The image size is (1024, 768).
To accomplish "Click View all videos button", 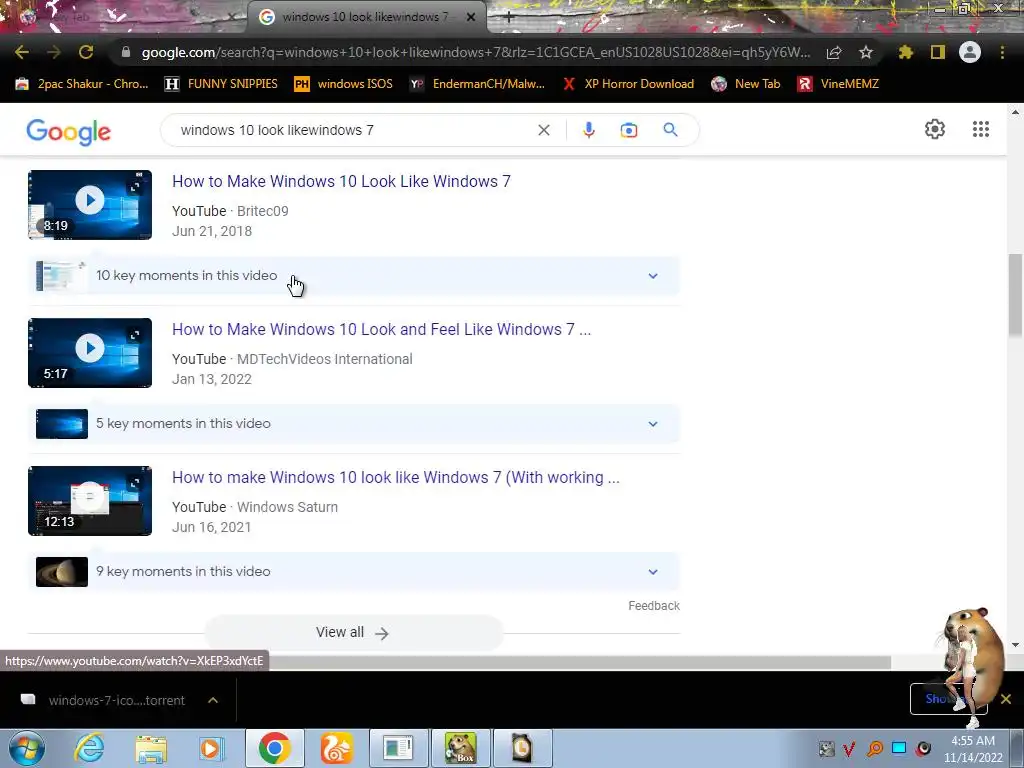I will tap(353, 632).
